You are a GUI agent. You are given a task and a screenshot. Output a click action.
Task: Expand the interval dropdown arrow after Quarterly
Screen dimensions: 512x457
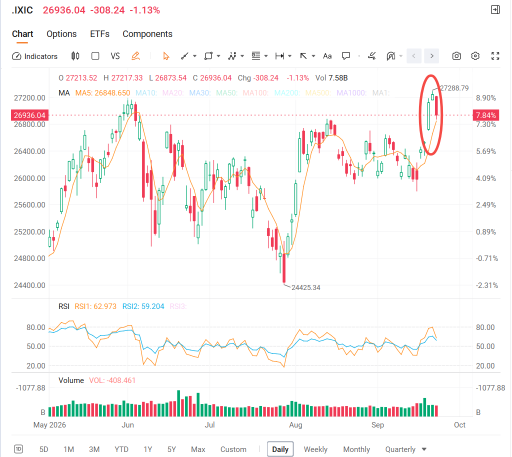point(424,449)
